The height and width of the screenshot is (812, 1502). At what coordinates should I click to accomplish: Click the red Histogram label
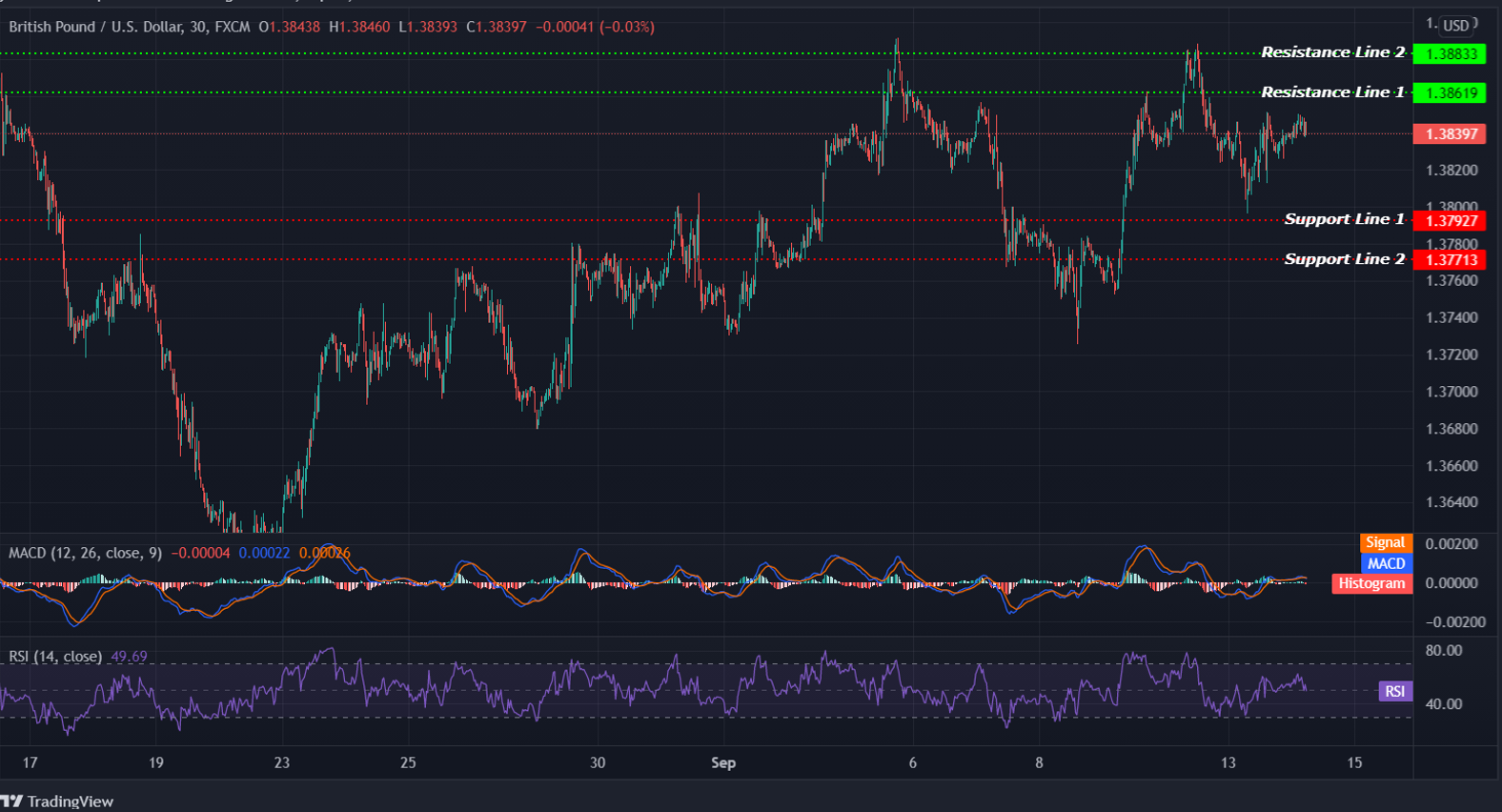[x=1371, y=583]
